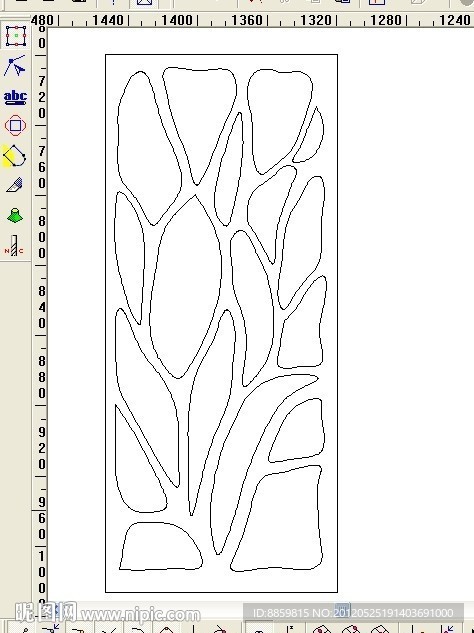Select the object selection box tool
This screenshot has width=474, height=633.
[16, 36]
